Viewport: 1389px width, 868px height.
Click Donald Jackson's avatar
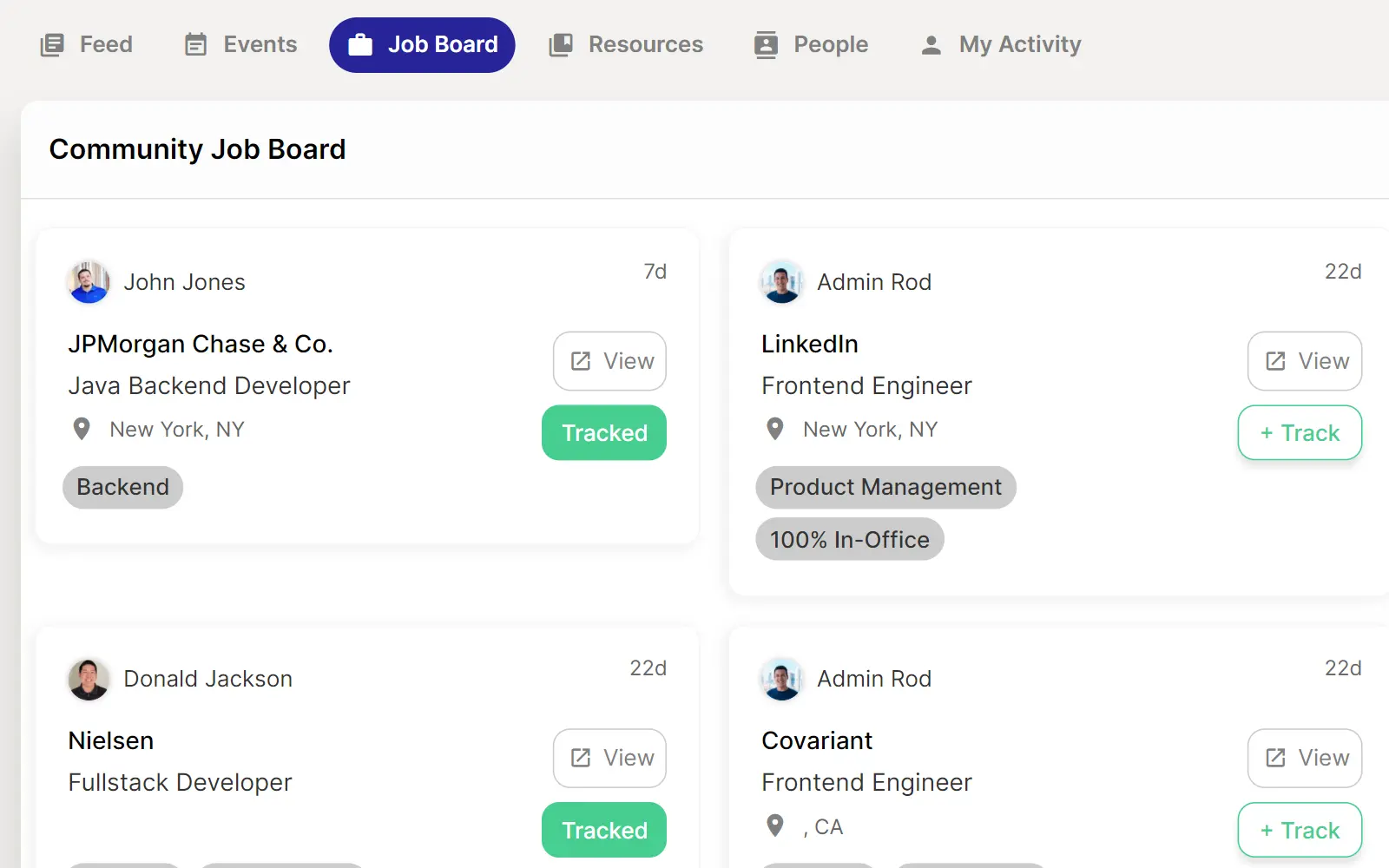tap(89, 679)
